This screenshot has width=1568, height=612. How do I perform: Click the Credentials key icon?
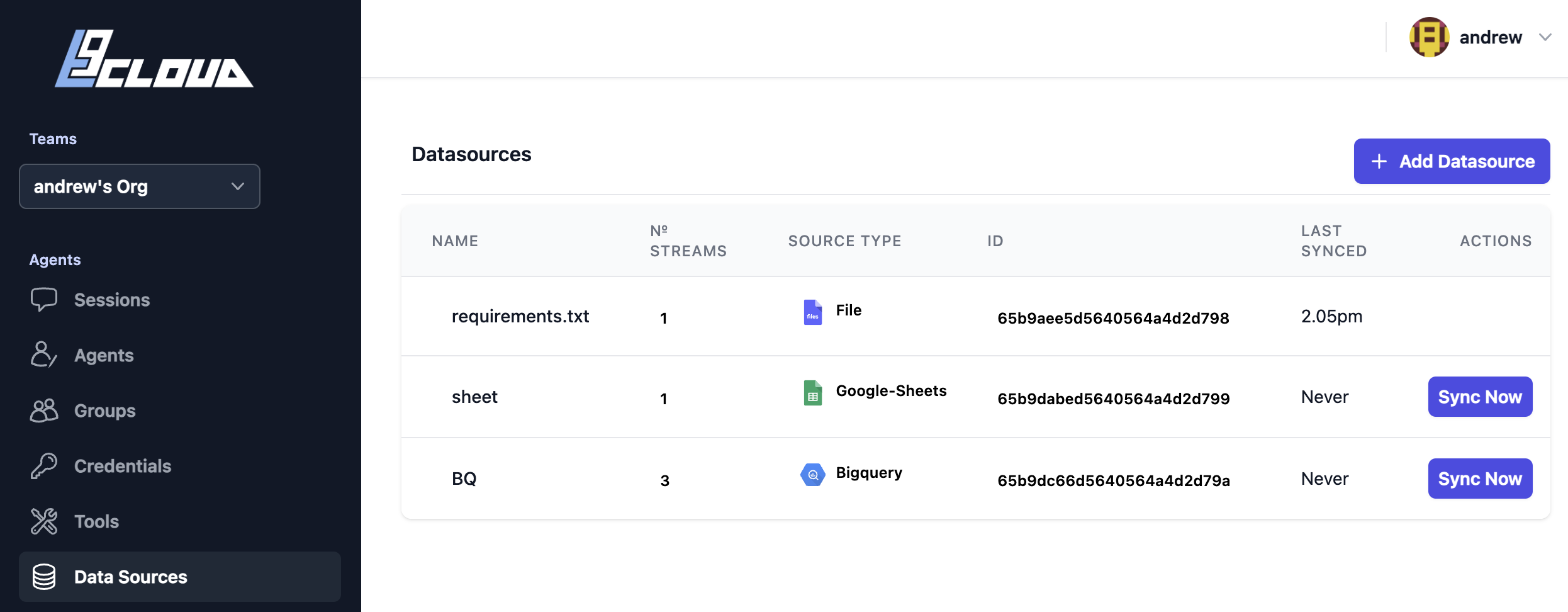click(x=44, y=466)
